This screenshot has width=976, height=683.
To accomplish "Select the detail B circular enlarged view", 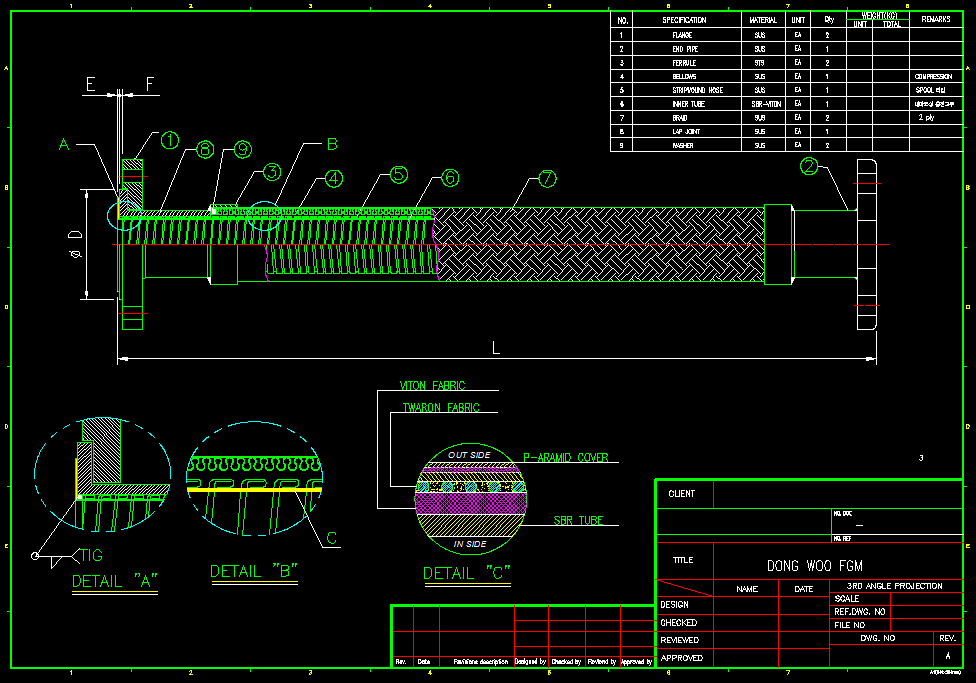I will click(x=254, y=478).
